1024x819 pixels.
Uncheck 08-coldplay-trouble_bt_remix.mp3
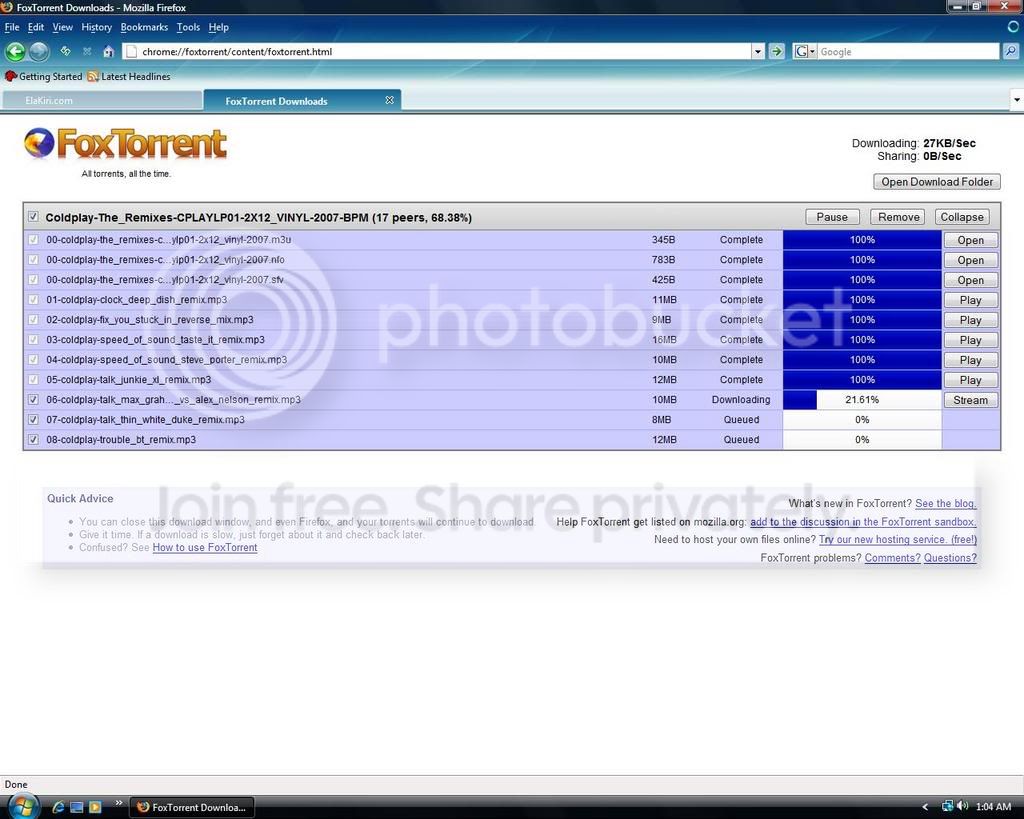click(x=33, y=440)
